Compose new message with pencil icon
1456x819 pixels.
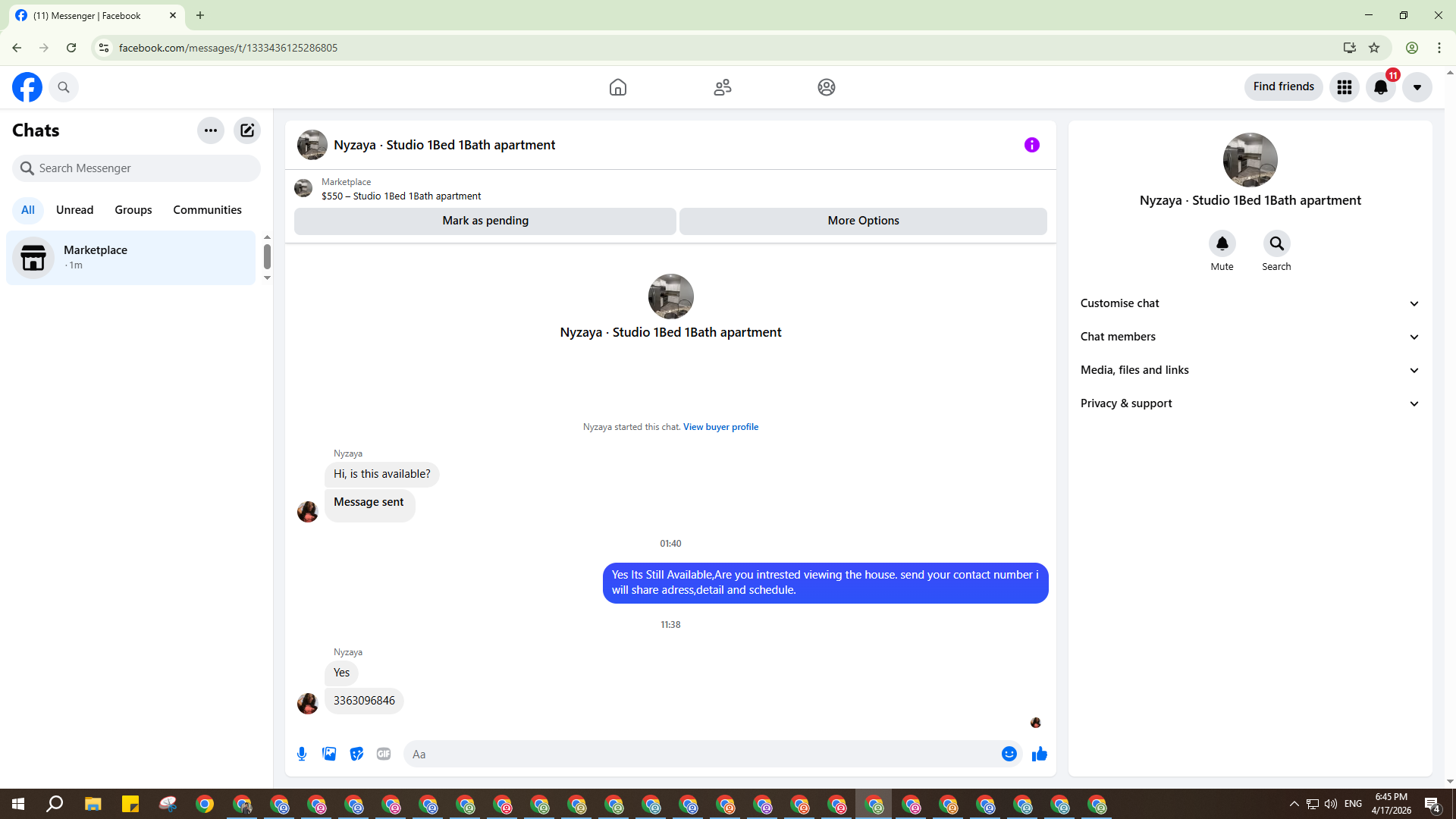click(x=247, y=130)
